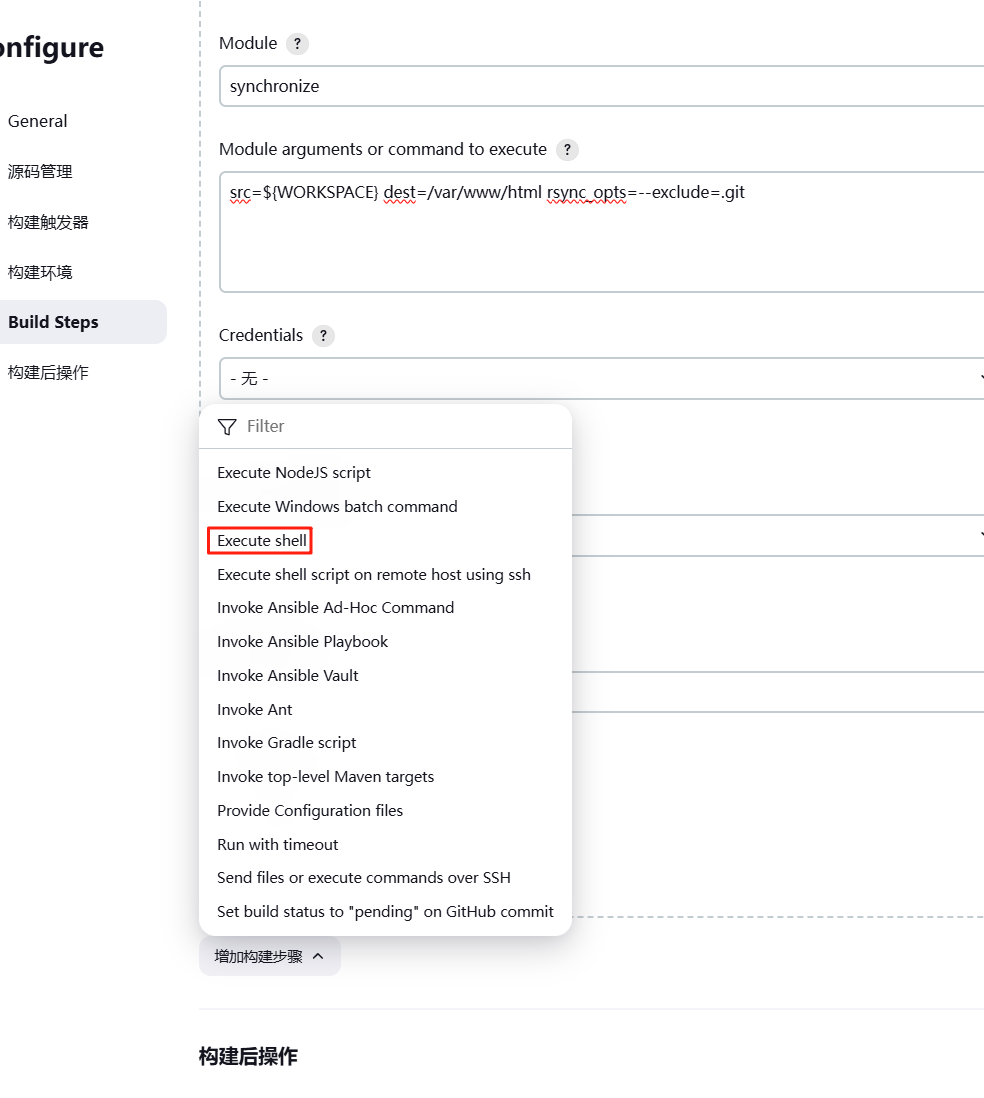The width and height of the screenshot is (984, 1098).
Task: Click the module arguments text area
Action: [x=602, y=232]
